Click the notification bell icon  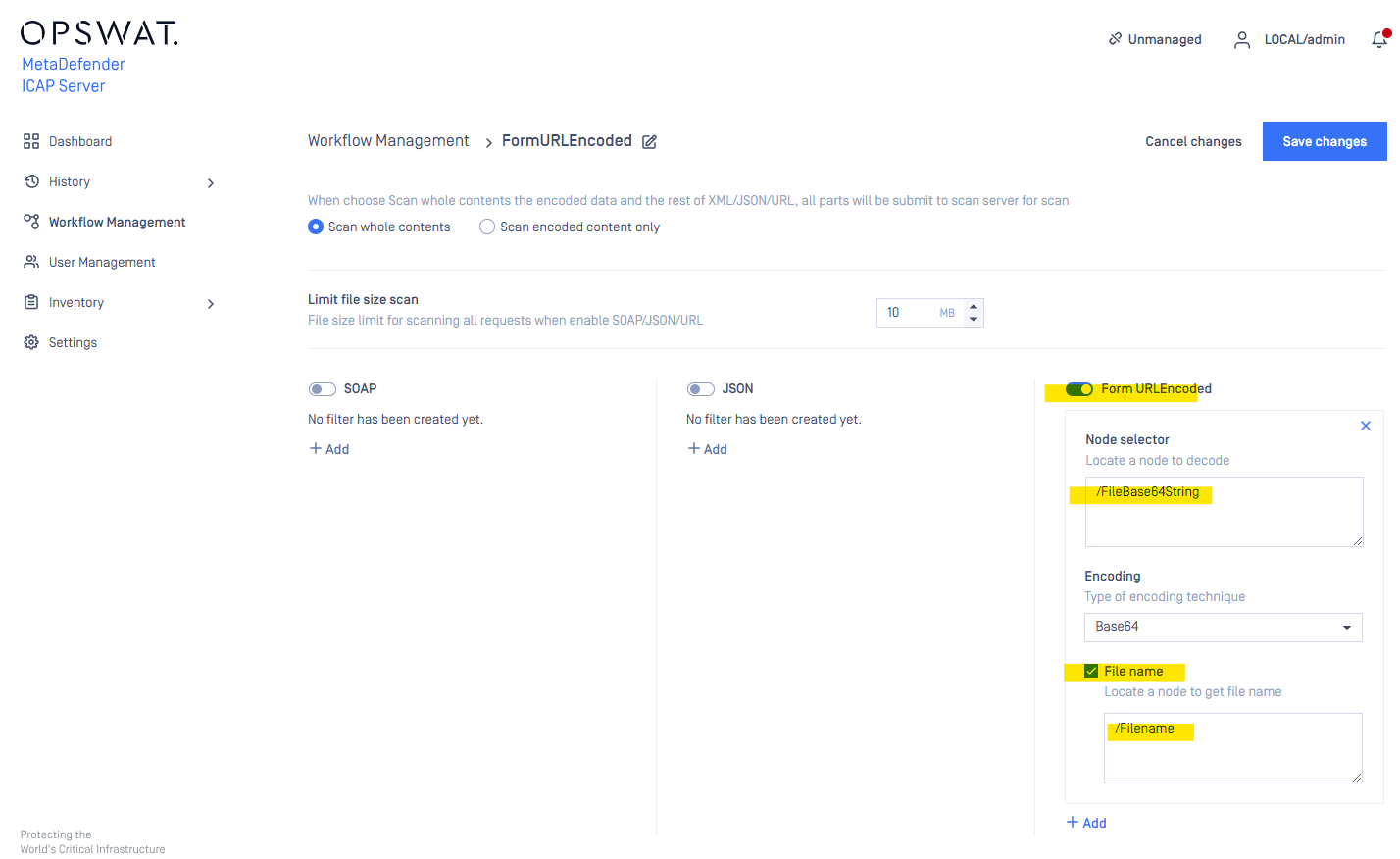pyautogui.click(x=1379, y=39)
